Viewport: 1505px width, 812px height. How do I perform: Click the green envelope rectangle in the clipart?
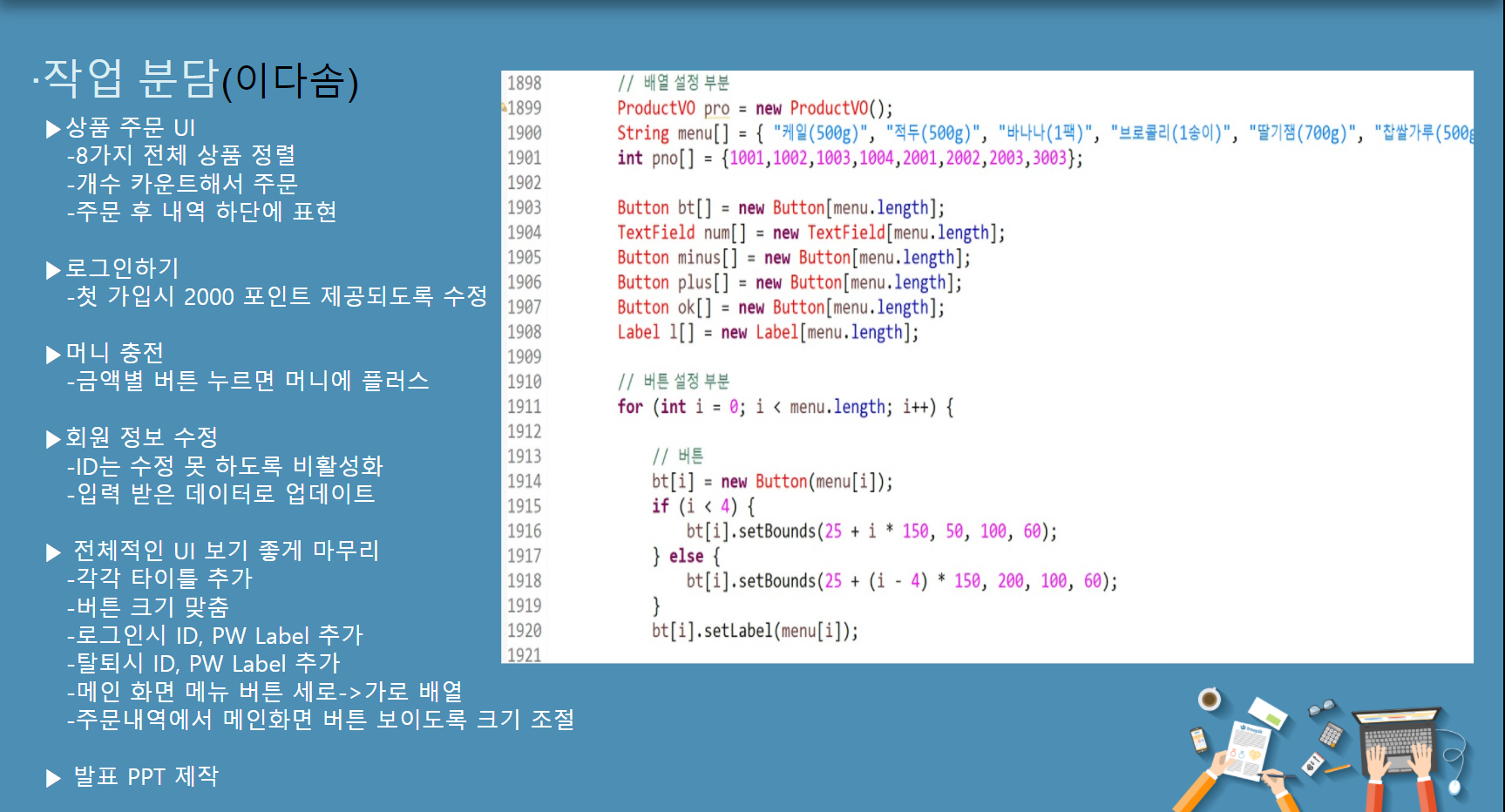point(1274,719)
